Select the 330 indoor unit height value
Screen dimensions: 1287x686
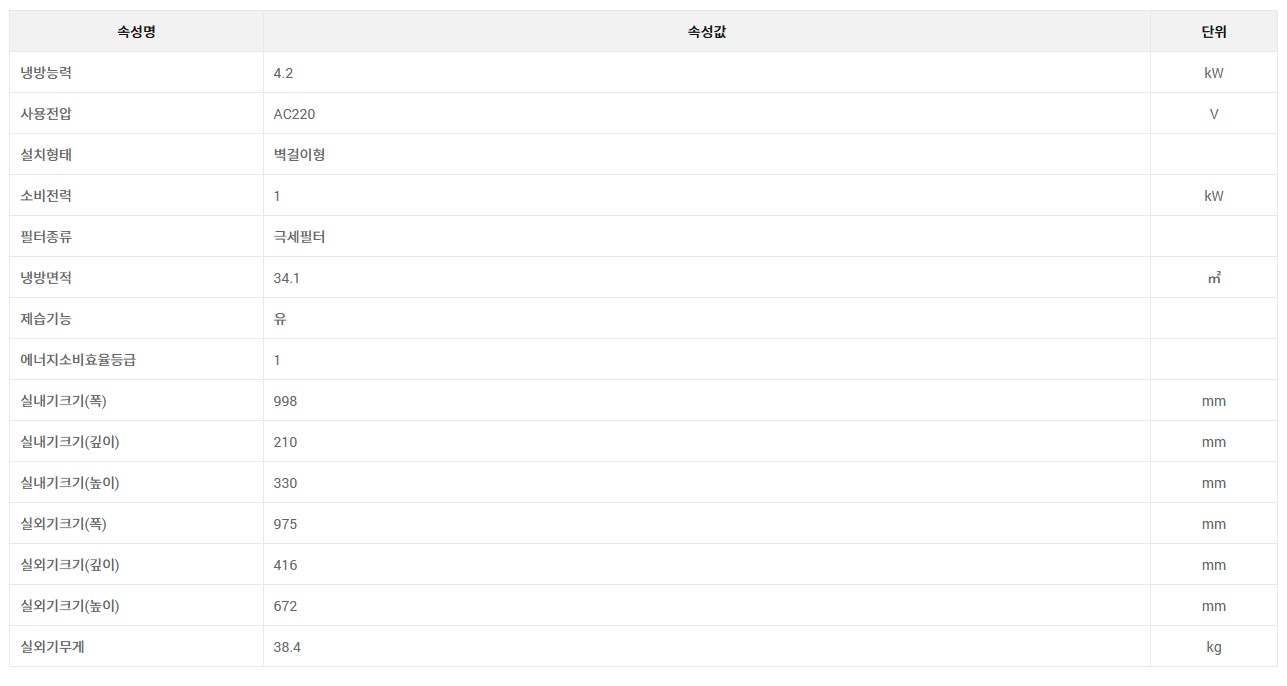[x=285, y=483]
